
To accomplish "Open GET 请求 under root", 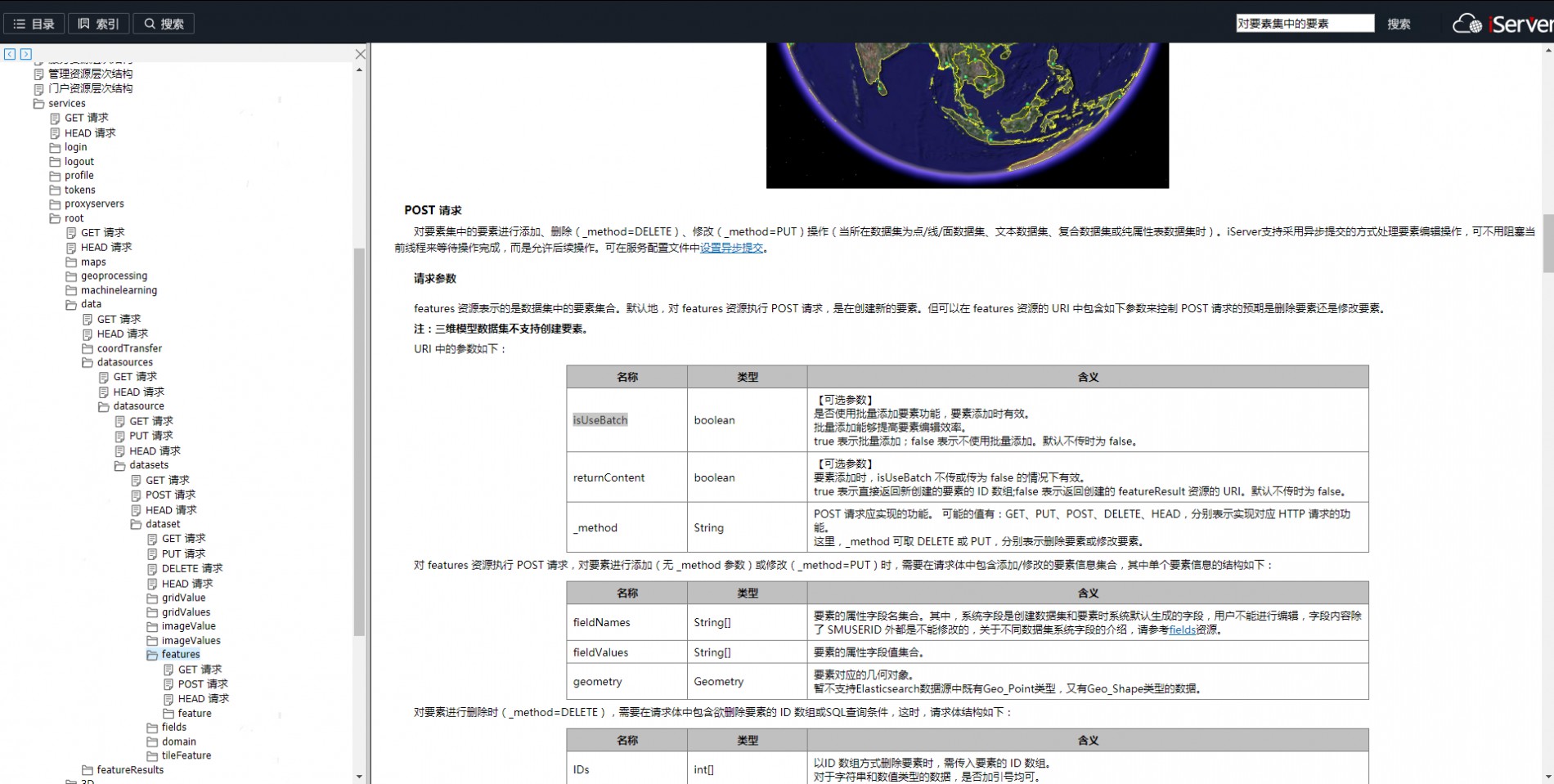I will [x=102, y=233].
